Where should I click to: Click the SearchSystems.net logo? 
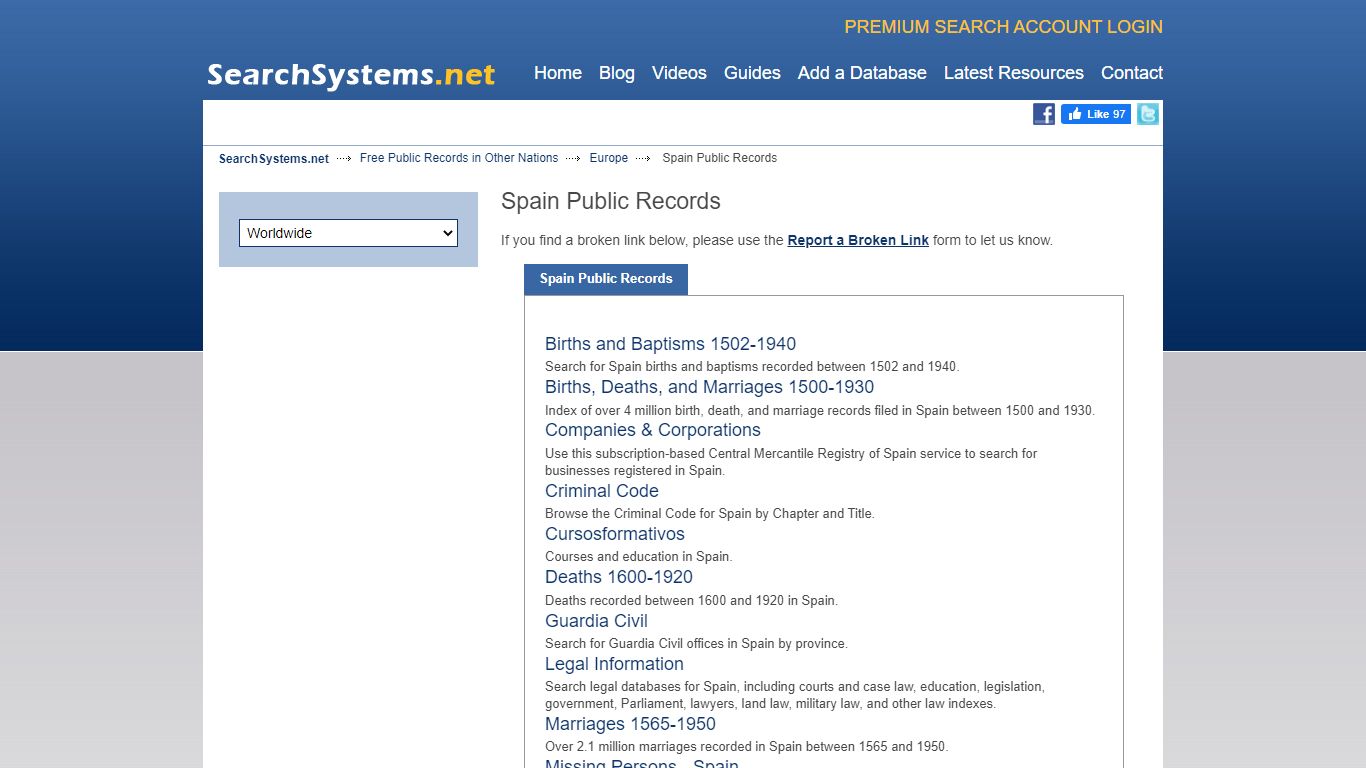point(351,75)
